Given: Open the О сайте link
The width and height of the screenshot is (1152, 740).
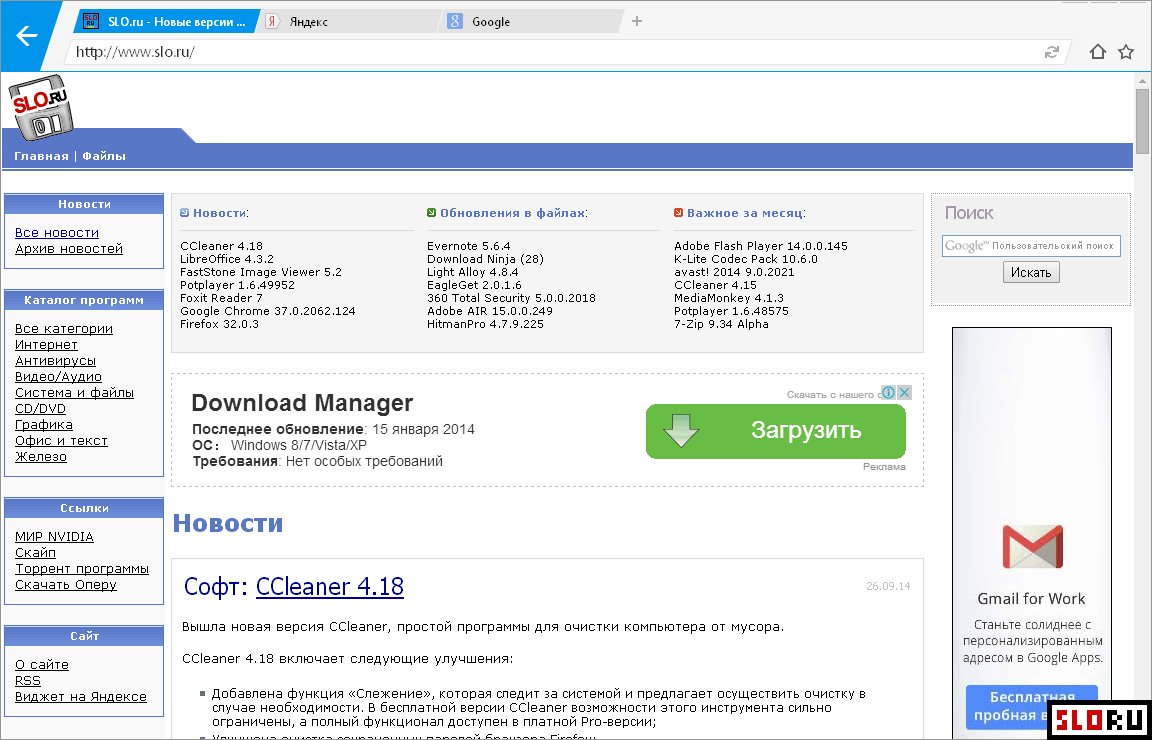Looking at the screenshot, I should tap(42, 664).
